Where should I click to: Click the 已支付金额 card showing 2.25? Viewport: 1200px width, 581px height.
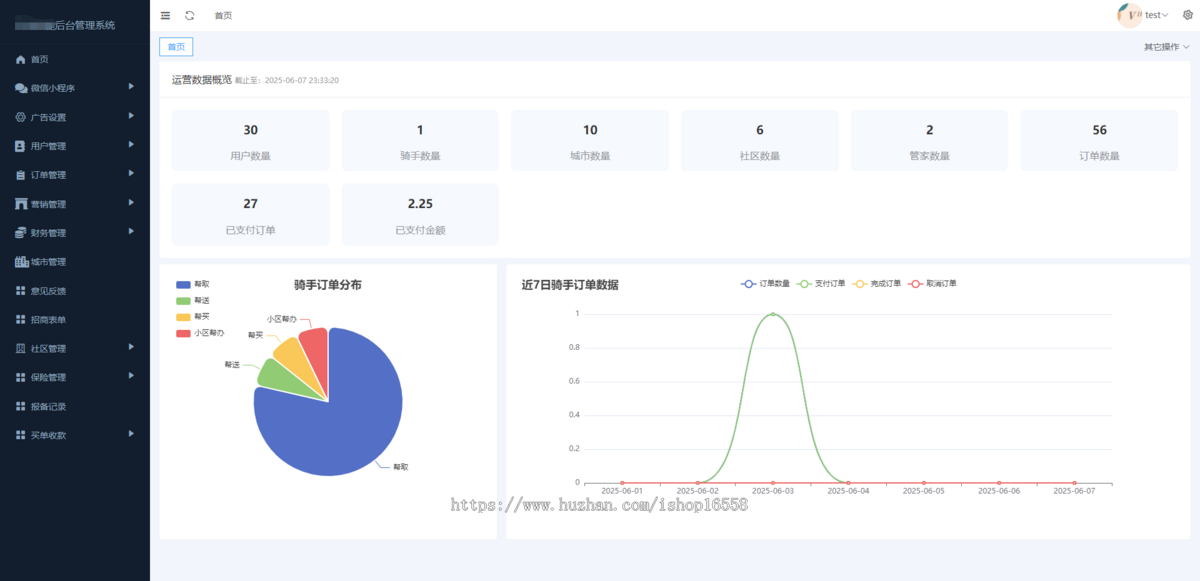click(420, 214)
